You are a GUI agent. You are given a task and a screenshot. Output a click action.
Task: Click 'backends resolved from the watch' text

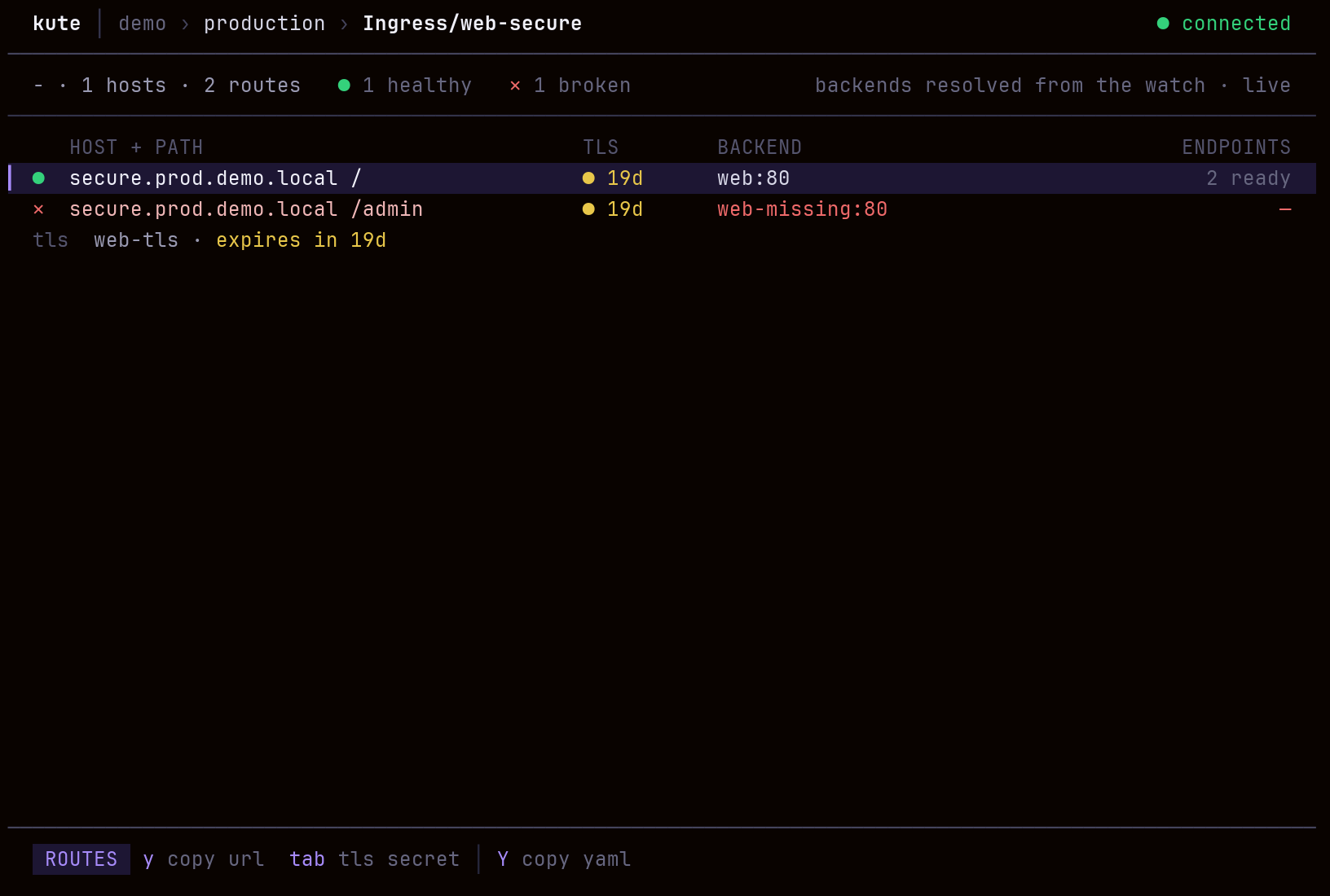[1010, 86]
